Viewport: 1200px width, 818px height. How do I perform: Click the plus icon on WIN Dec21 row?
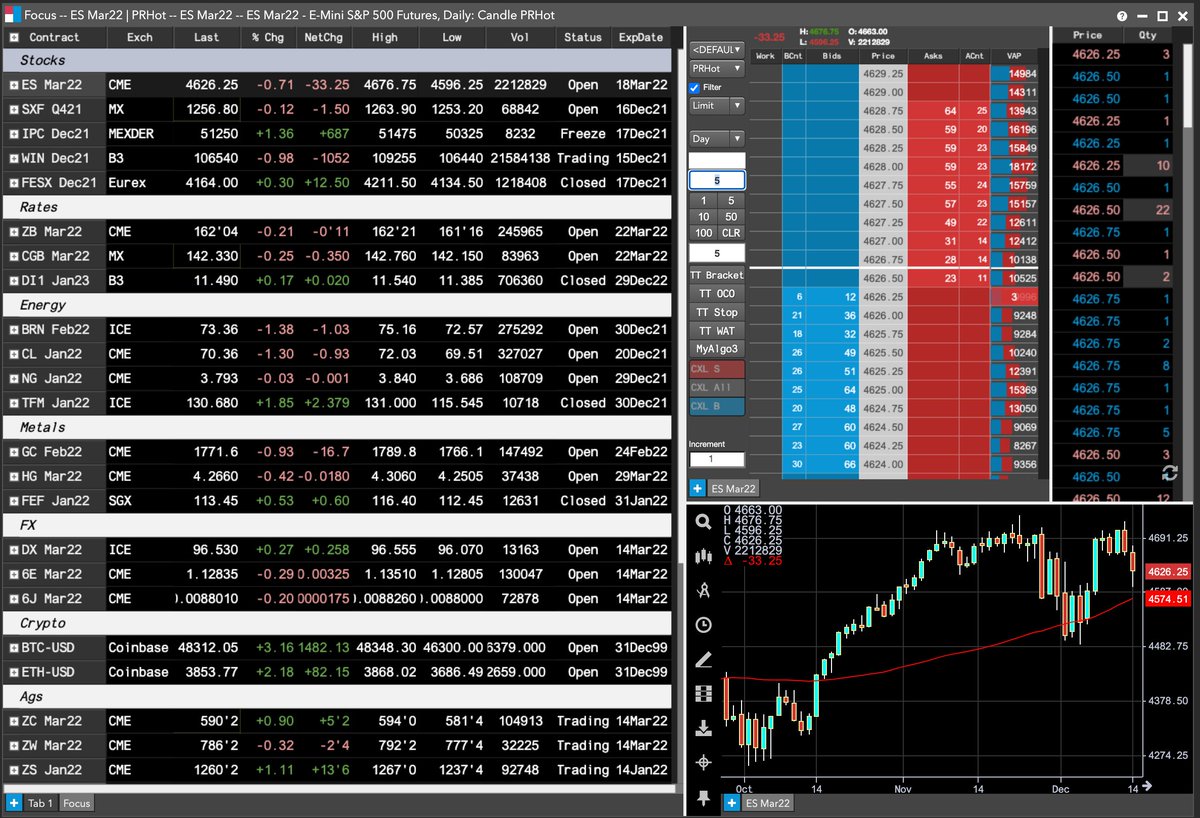13,158
